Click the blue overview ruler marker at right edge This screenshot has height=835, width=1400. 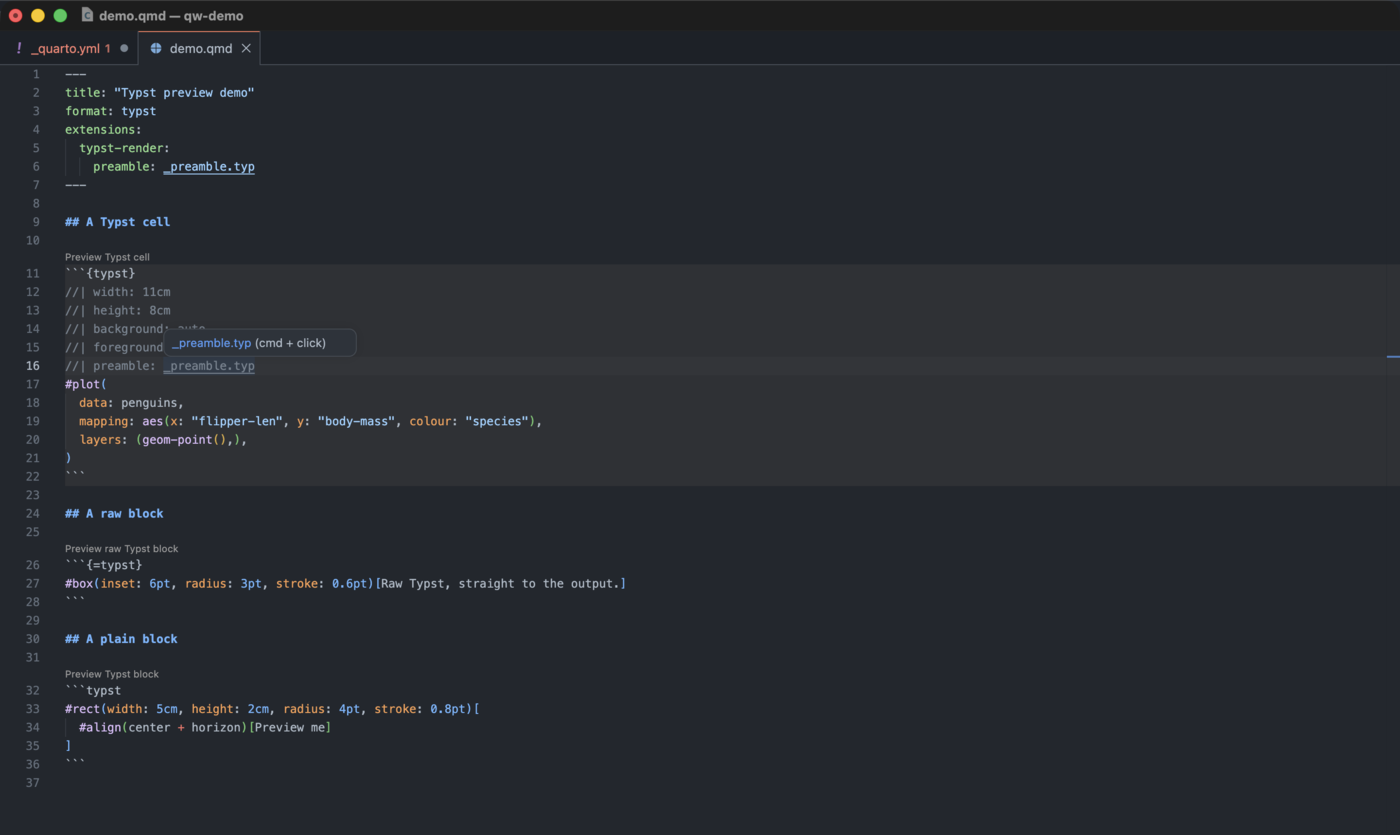coord(1393,355)
